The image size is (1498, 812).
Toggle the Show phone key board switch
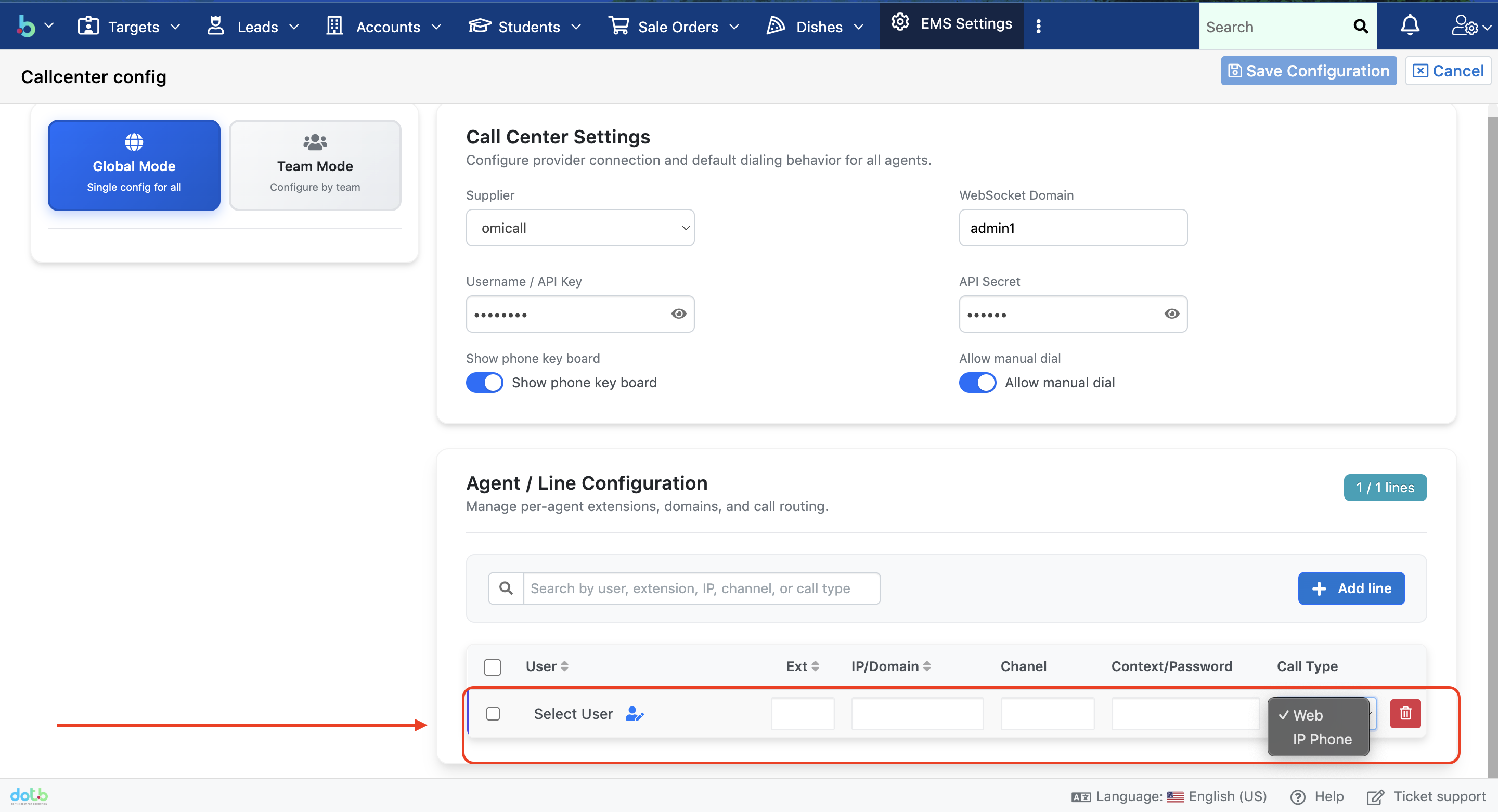pos(484,383)
